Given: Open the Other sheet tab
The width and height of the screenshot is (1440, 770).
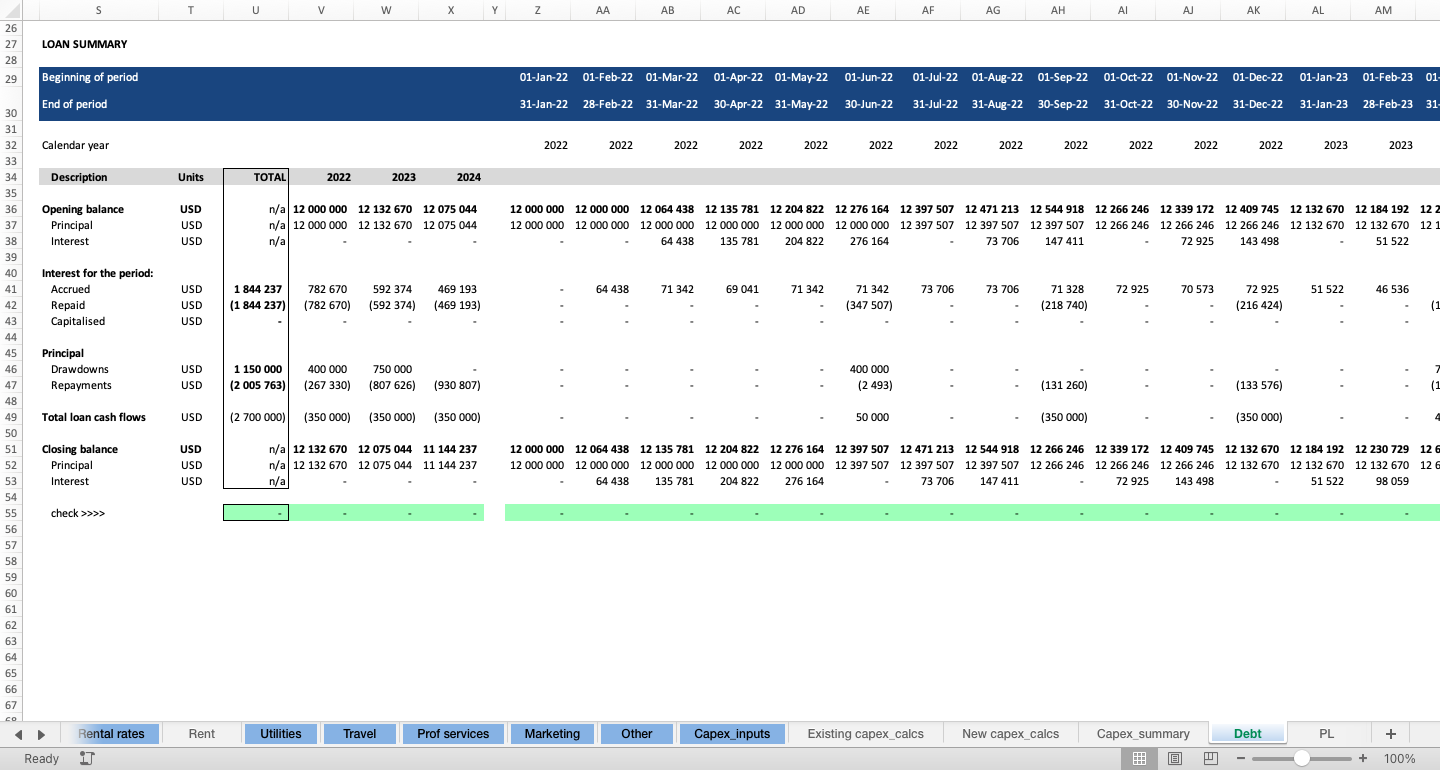Looking at the screenshot, I should (636, 733).
